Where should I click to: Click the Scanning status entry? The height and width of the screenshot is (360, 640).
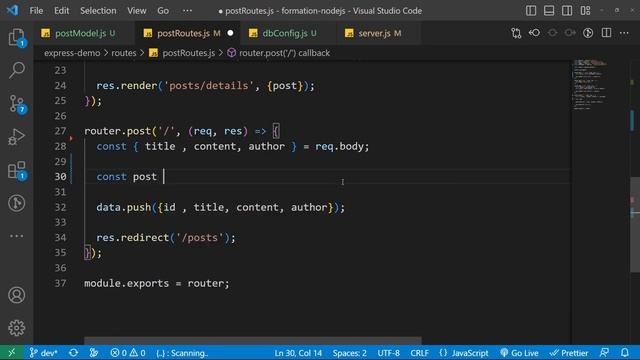pos(182,353)
